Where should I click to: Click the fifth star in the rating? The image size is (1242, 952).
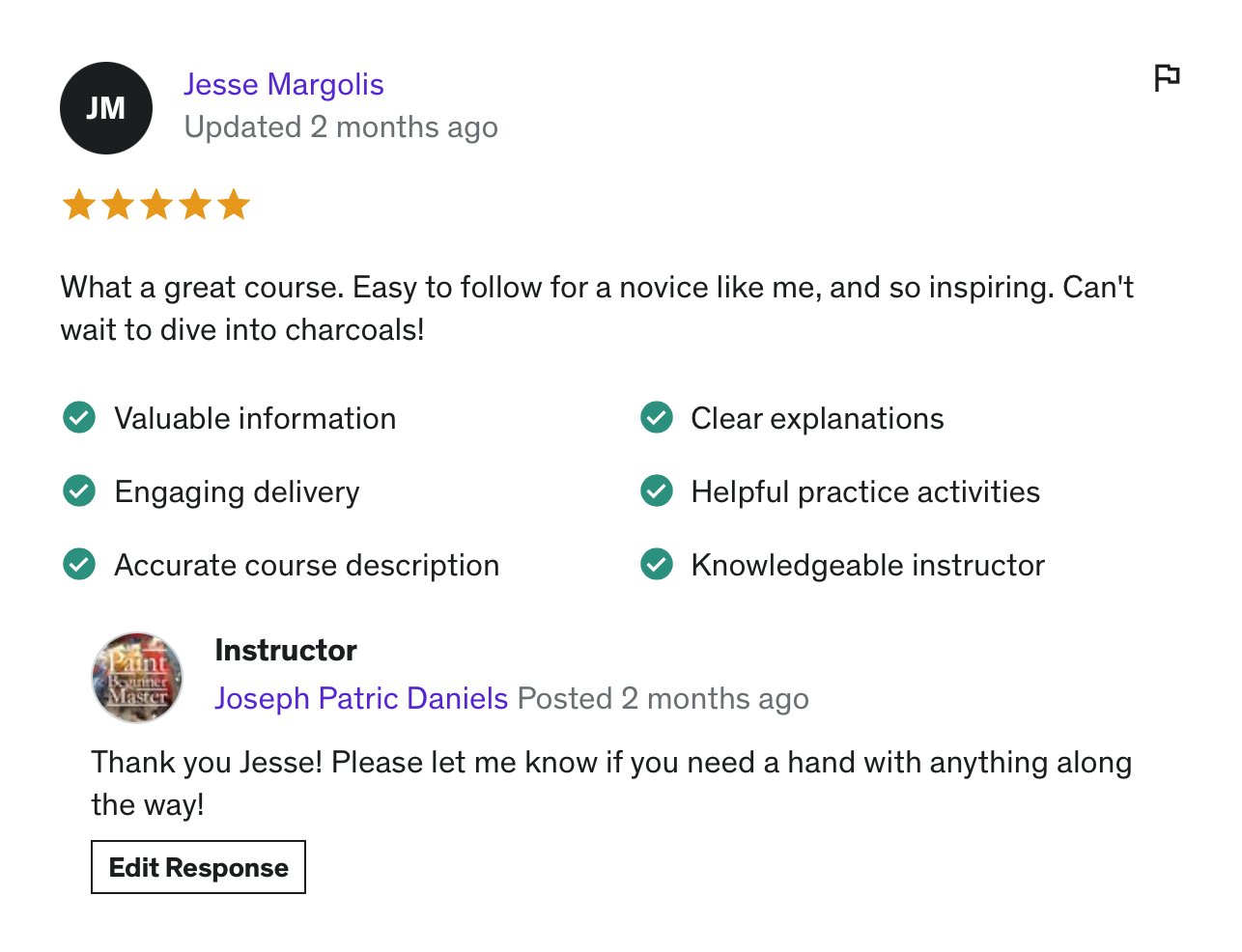(234, 205)
